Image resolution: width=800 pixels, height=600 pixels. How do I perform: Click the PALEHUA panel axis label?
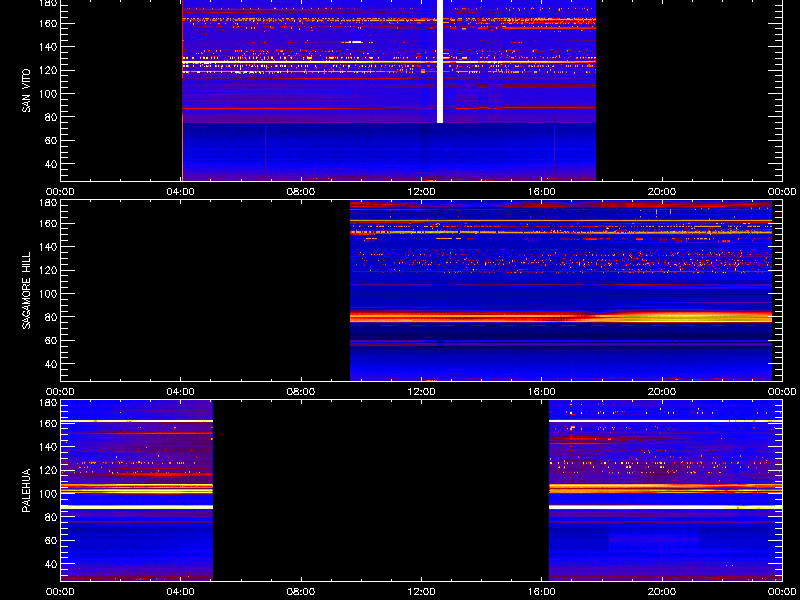click(x=27, y=491)
